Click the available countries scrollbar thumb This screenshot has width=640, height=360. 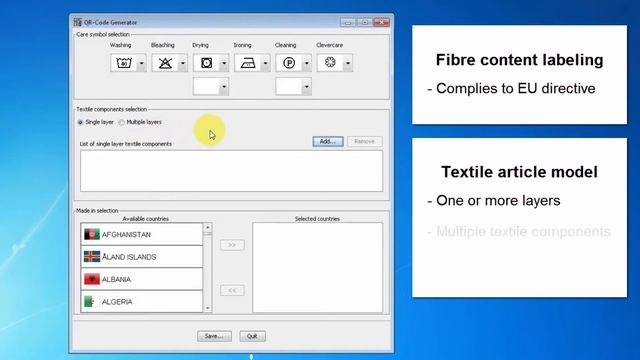[208, 233]
